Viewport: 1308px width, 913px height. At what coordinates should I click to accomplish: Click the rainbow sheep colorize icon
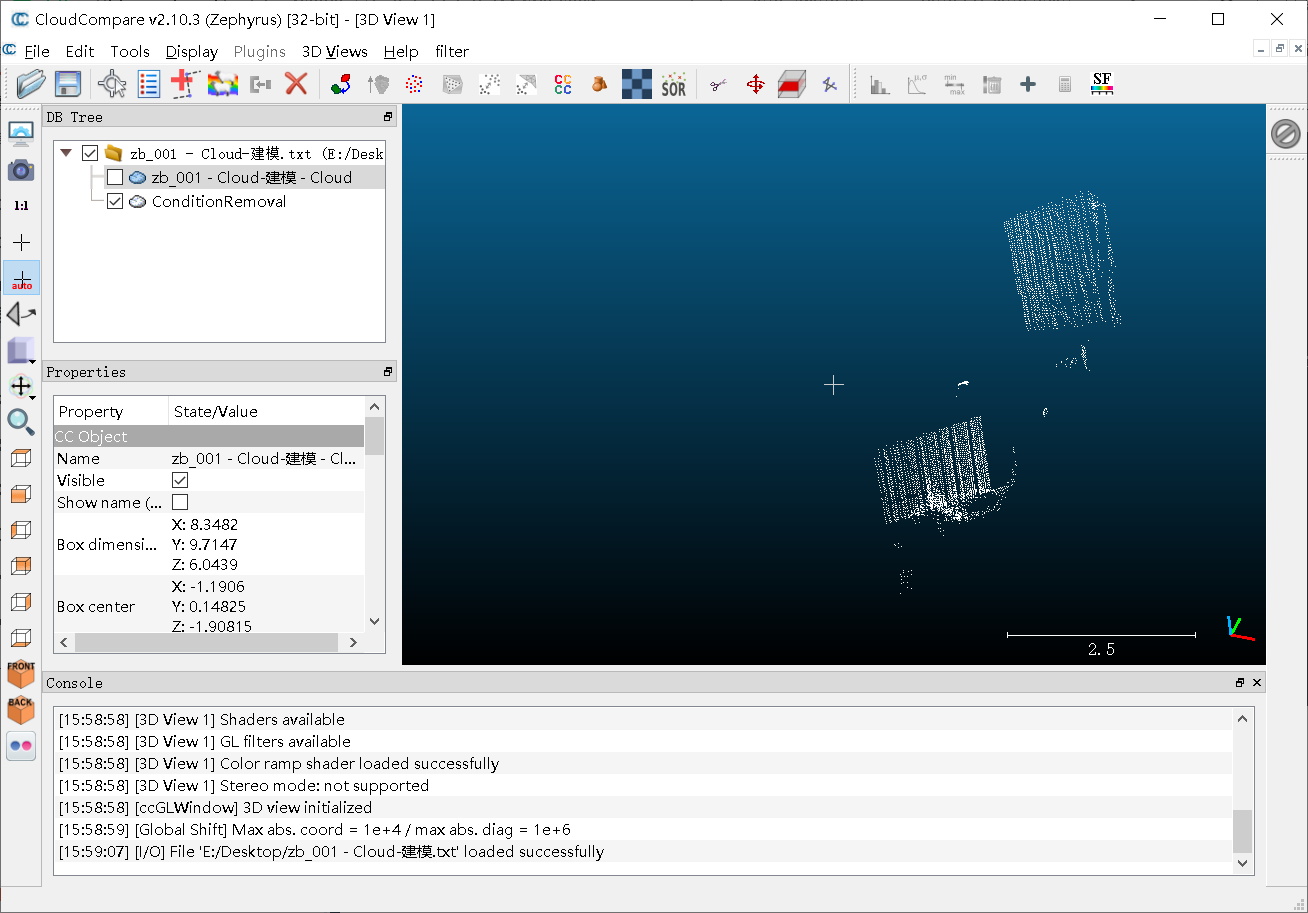(x=222, y=84)
